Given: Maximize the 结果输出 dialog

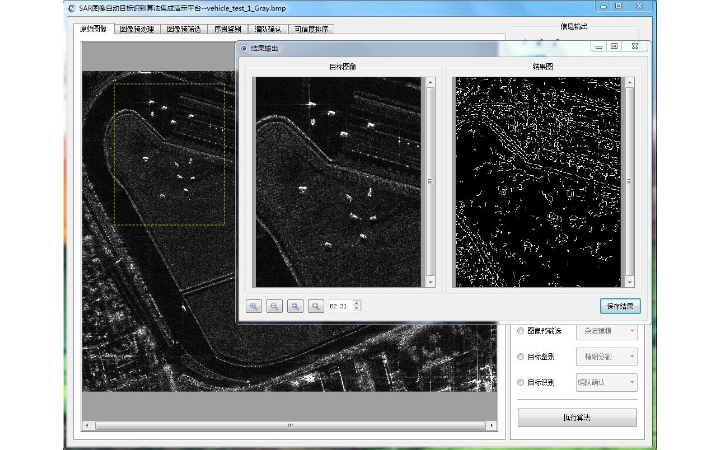Looking at the screenshot, I should [x=614, y=46].
